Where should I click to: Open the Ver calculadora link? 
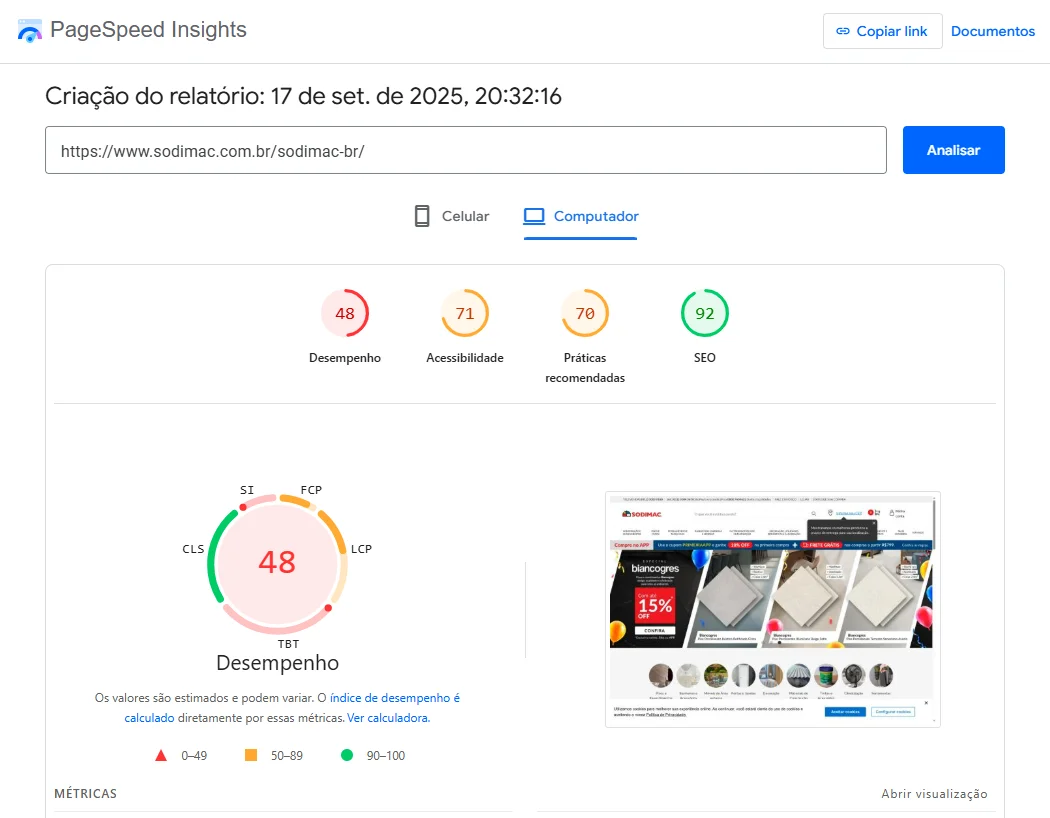[x=388, y=718]
